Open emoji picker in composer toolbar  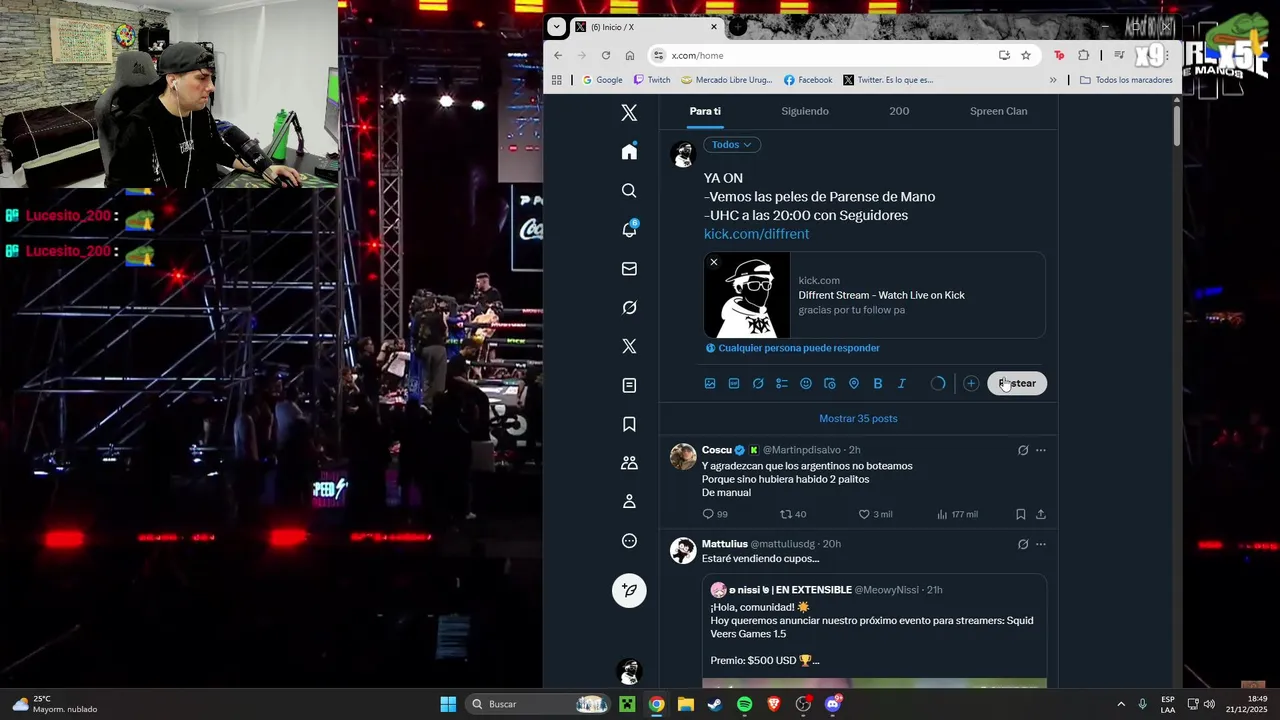click(806, 383)
